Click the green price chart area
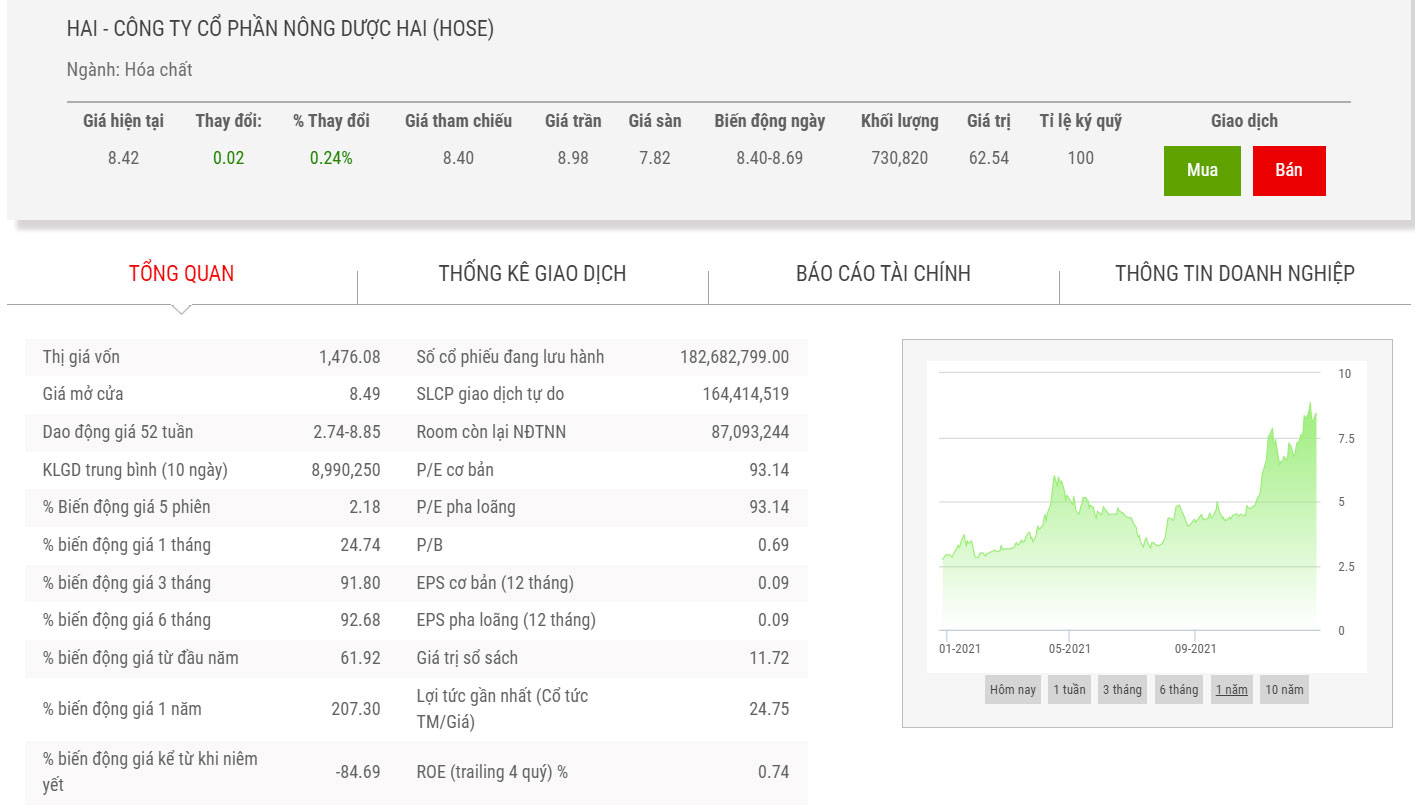 [x=1128, y=560]
